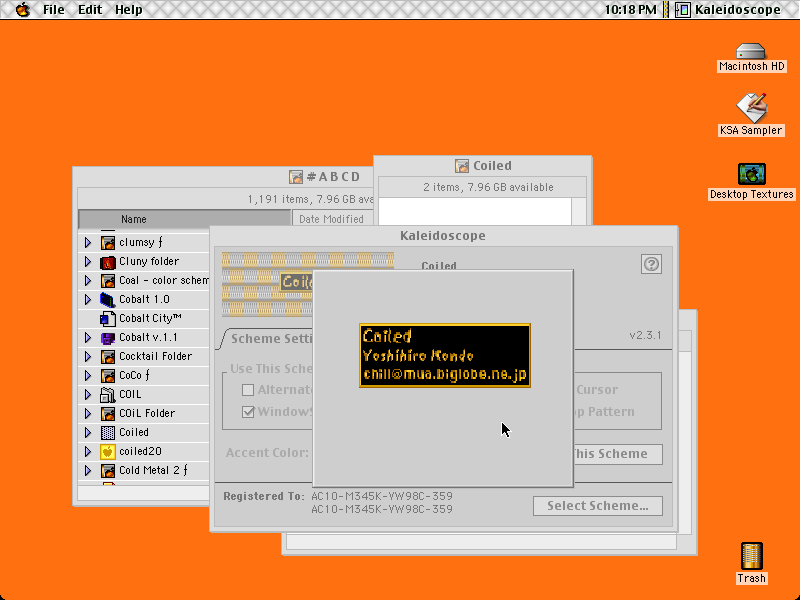Viewport: 800px width, 600px height.
Task: Select the COIL folder icon
Action: coord(108,394)
